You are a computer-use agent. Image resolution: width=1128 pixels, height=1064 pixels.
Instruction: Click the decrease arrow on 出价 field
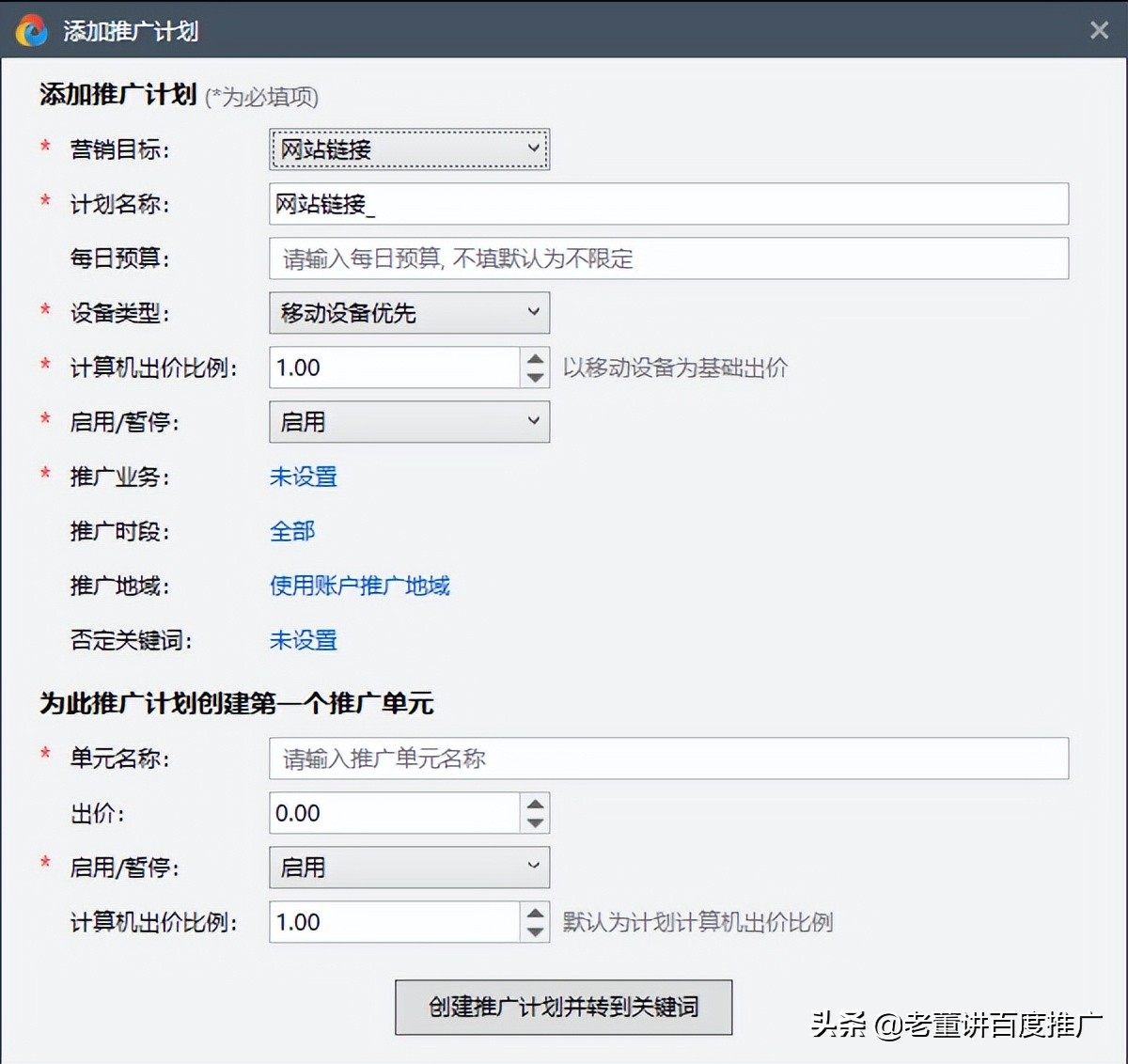pos(534,822)
